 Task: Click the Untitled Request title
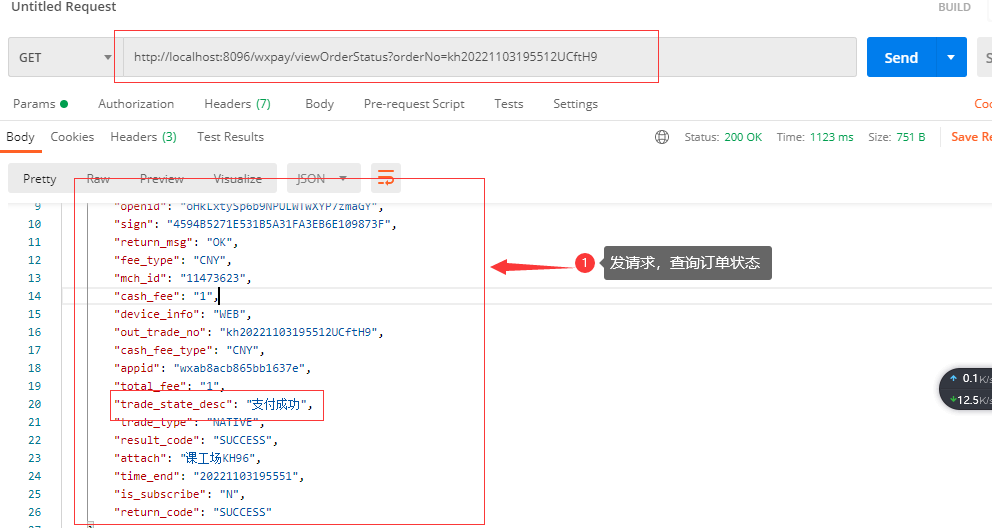point(63,7)
